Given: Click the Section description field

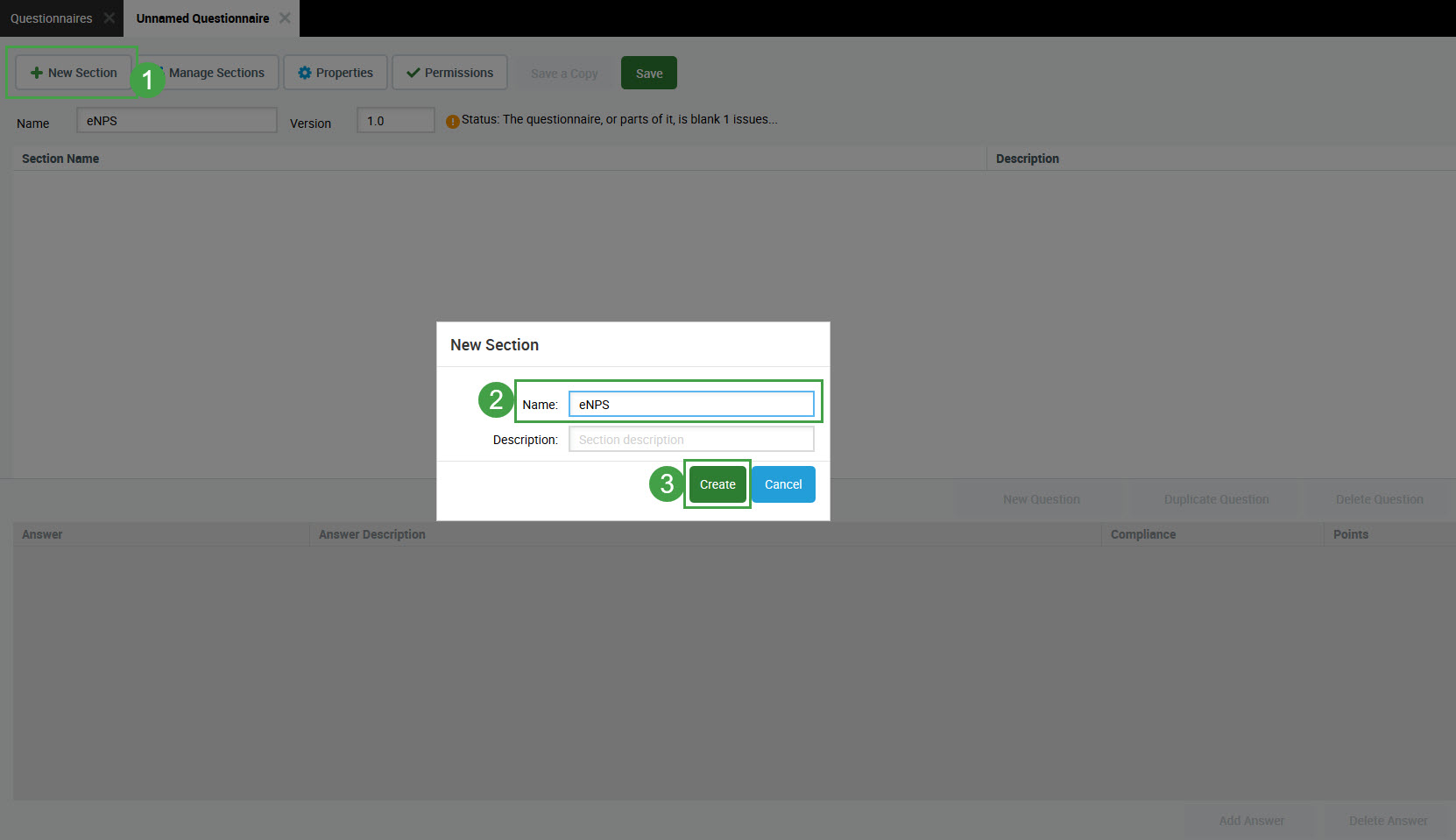Looking at the screenshot, I should tap(691, 440).
